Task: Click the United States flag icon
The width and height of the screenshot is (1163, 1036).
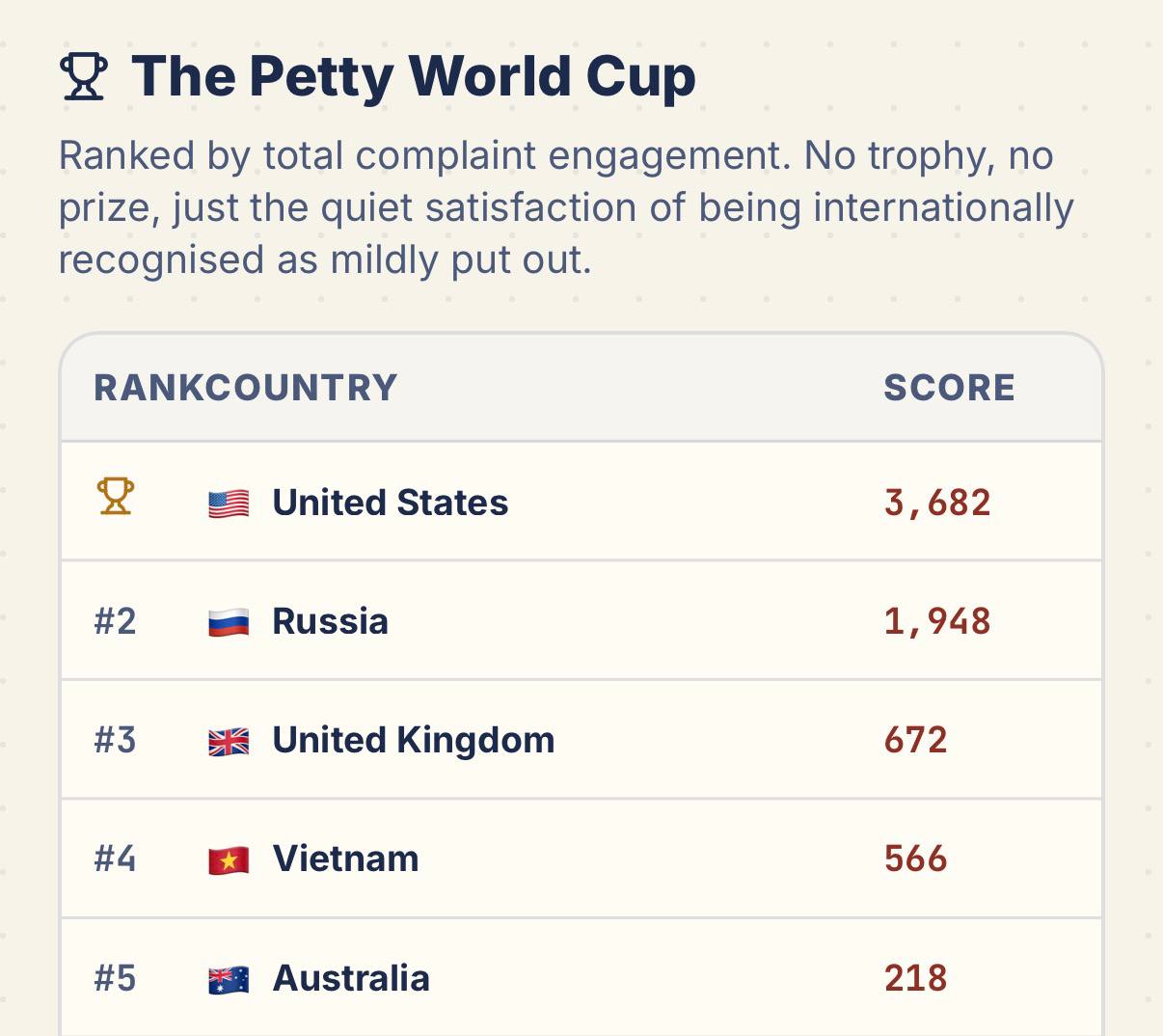Action: tap(229, 503)
